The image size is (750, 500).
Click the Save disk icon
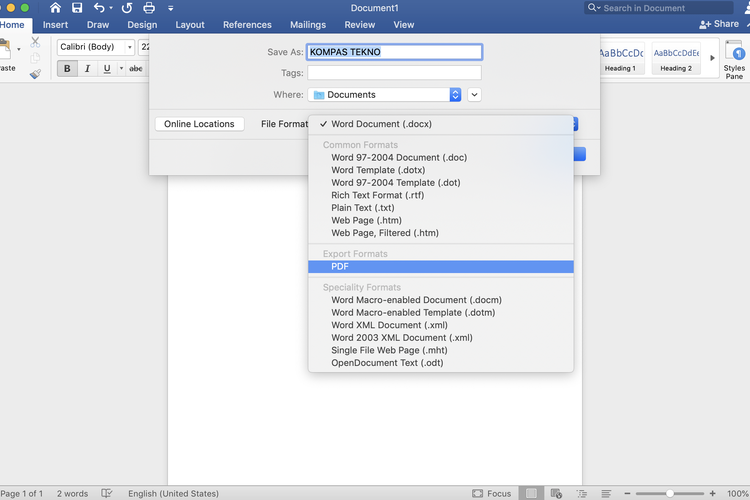click(77, 8)
